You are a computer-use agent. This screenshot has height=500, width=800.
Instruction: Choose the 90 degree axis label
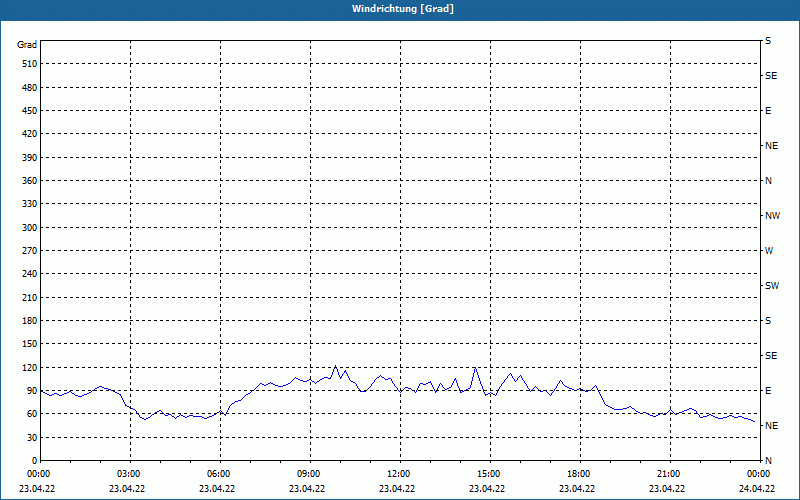pyautogui.click(x=32, y=390)
